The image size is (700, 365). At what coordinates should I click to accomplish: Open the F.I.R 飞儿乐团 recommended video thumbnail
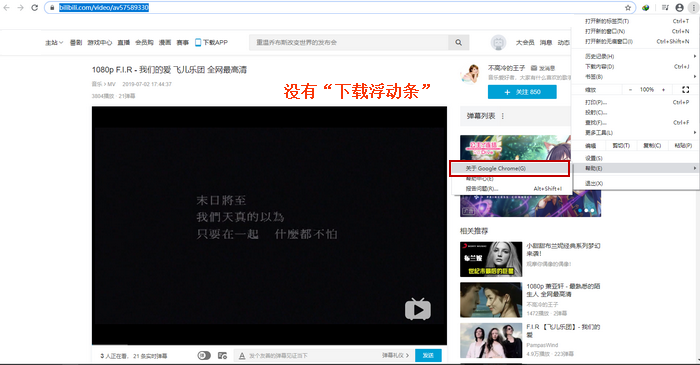coord(491,340)
